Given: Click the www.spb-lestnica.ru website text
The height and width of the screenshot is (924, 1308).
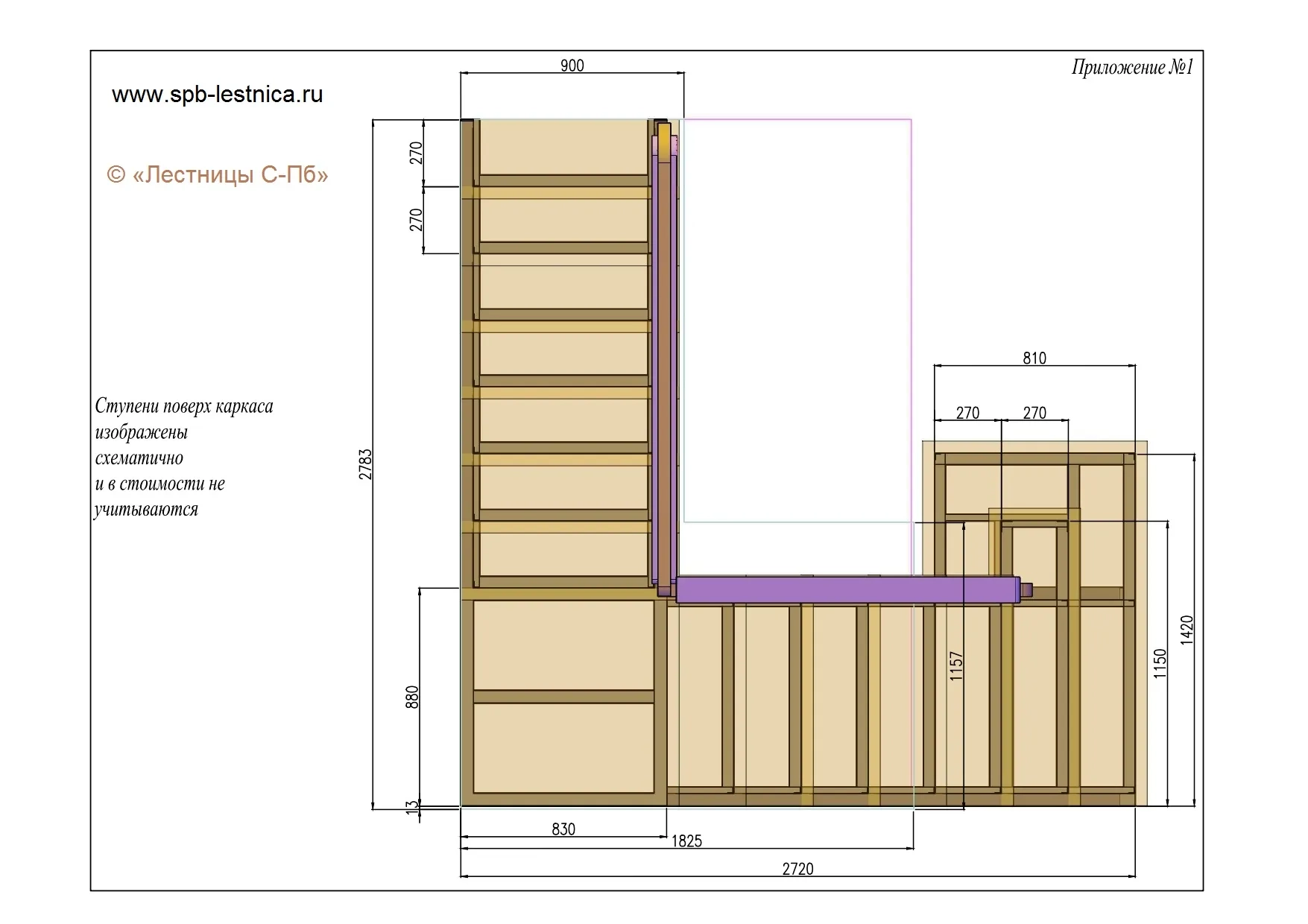Looking at the screenshot, I should [217, 95].
